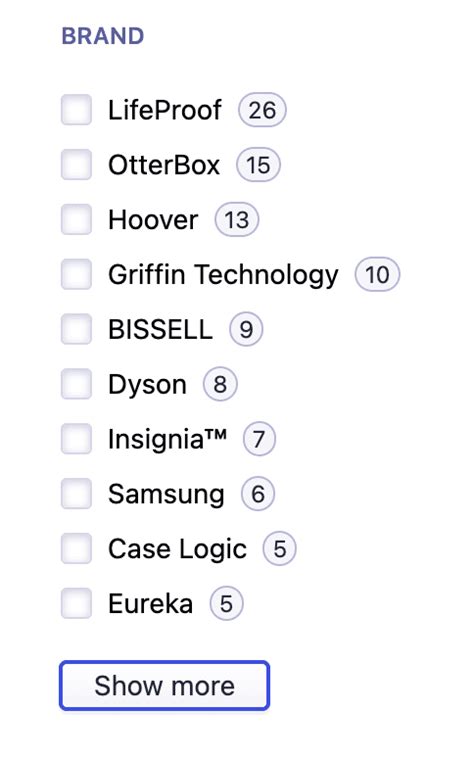The image size is (474, 758).
Task: Toggle the BISSELL brand checkbox
Action: [x=76, y=329]
